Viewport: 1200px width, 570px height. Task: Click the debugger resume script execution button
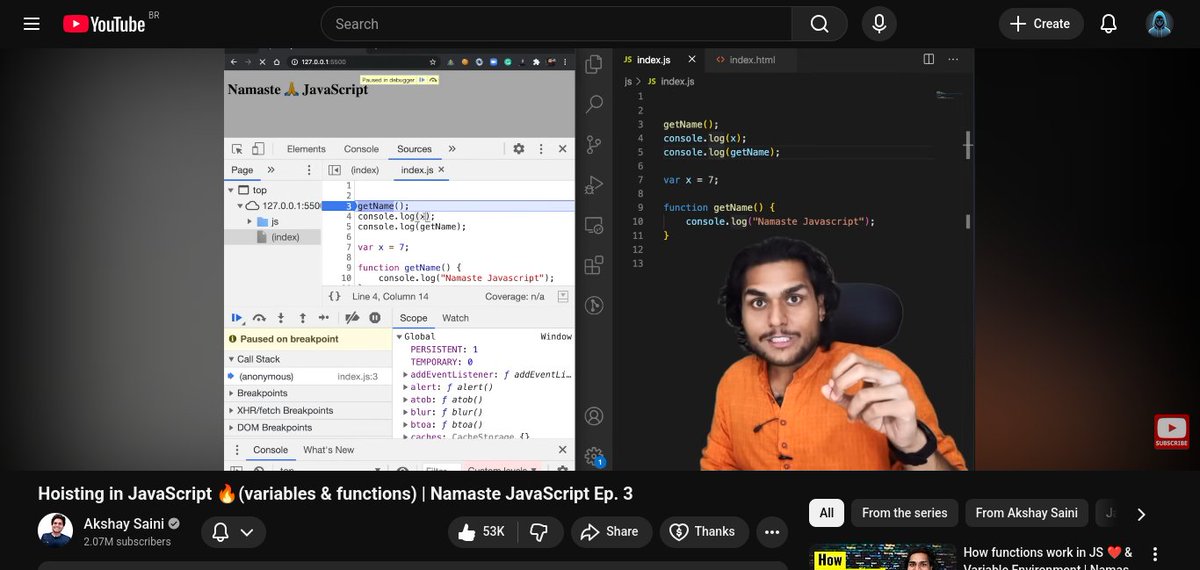(x=237, y=318)
